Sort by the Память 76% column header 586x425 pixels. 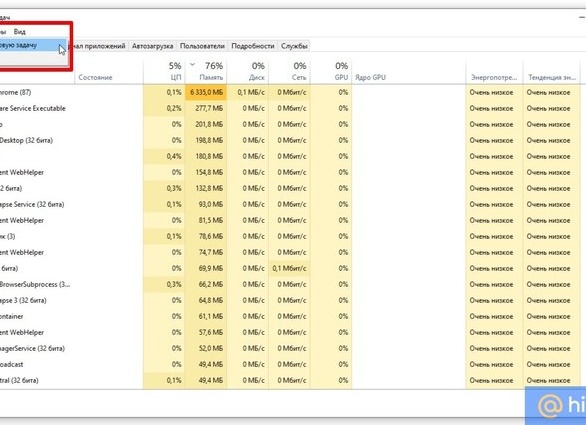tap(206, 71)
